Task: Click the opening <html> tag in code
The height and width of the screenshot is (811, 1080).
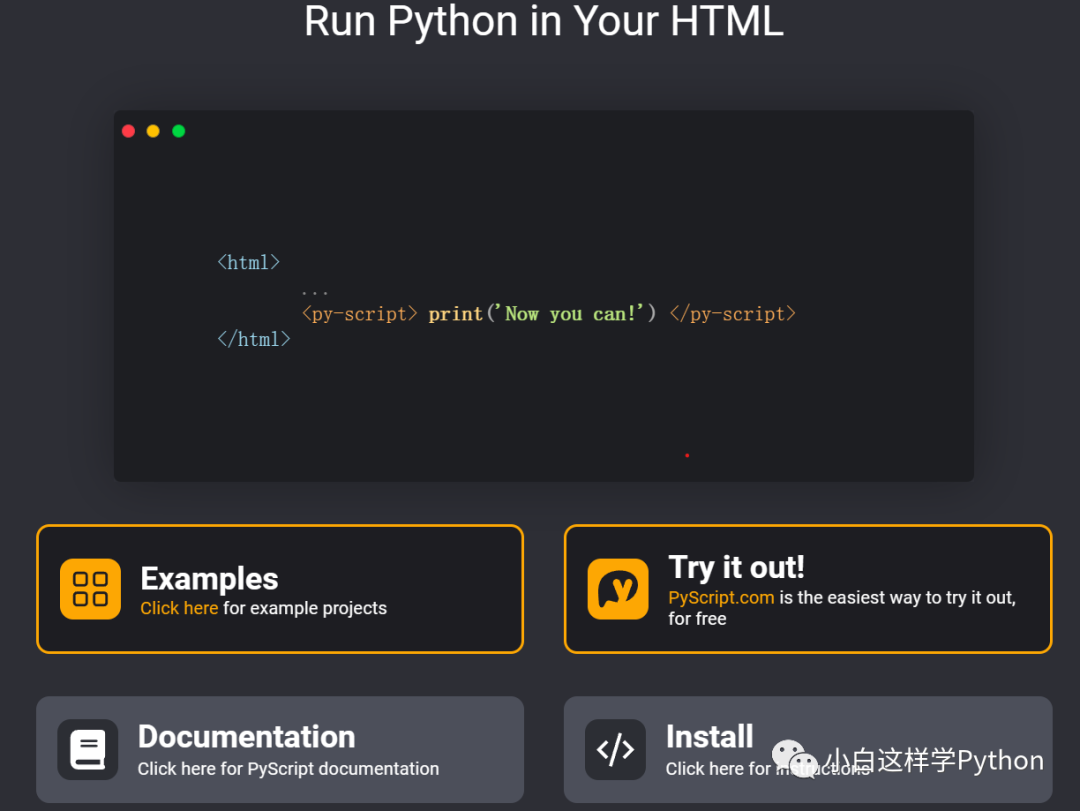Action: 249,263
